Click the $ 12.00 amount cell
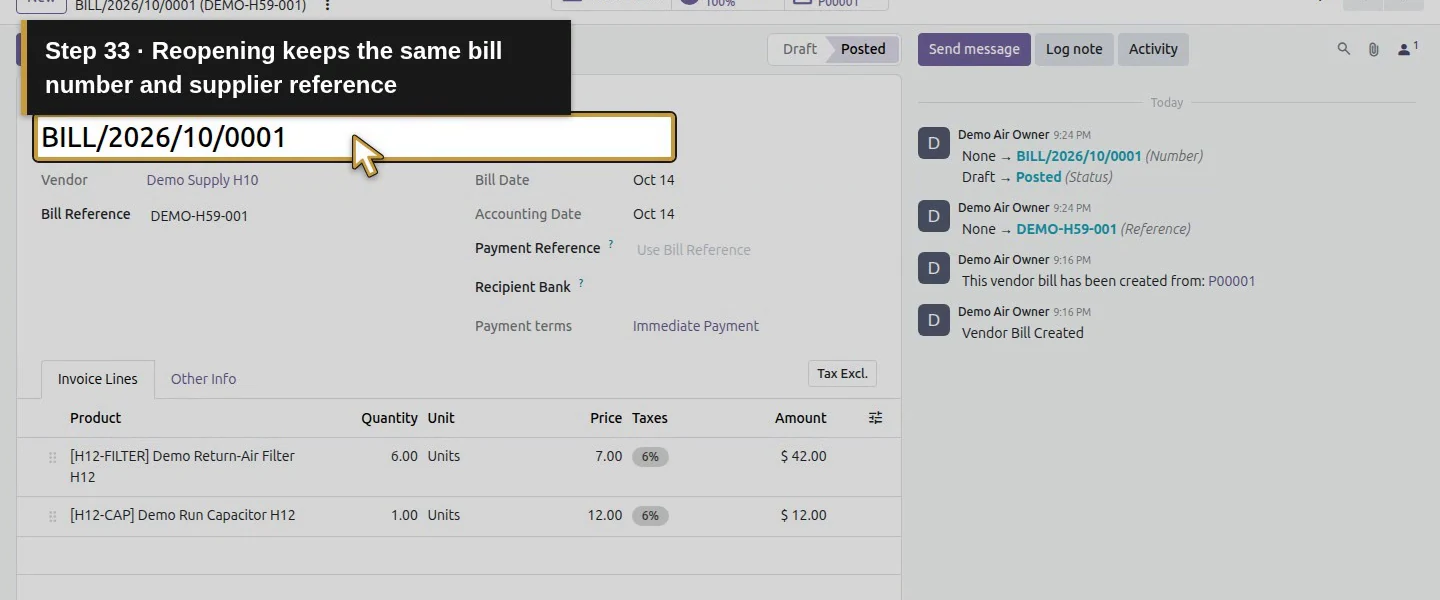Screen dimensions: 1440x600 click(x=803, y=515)
